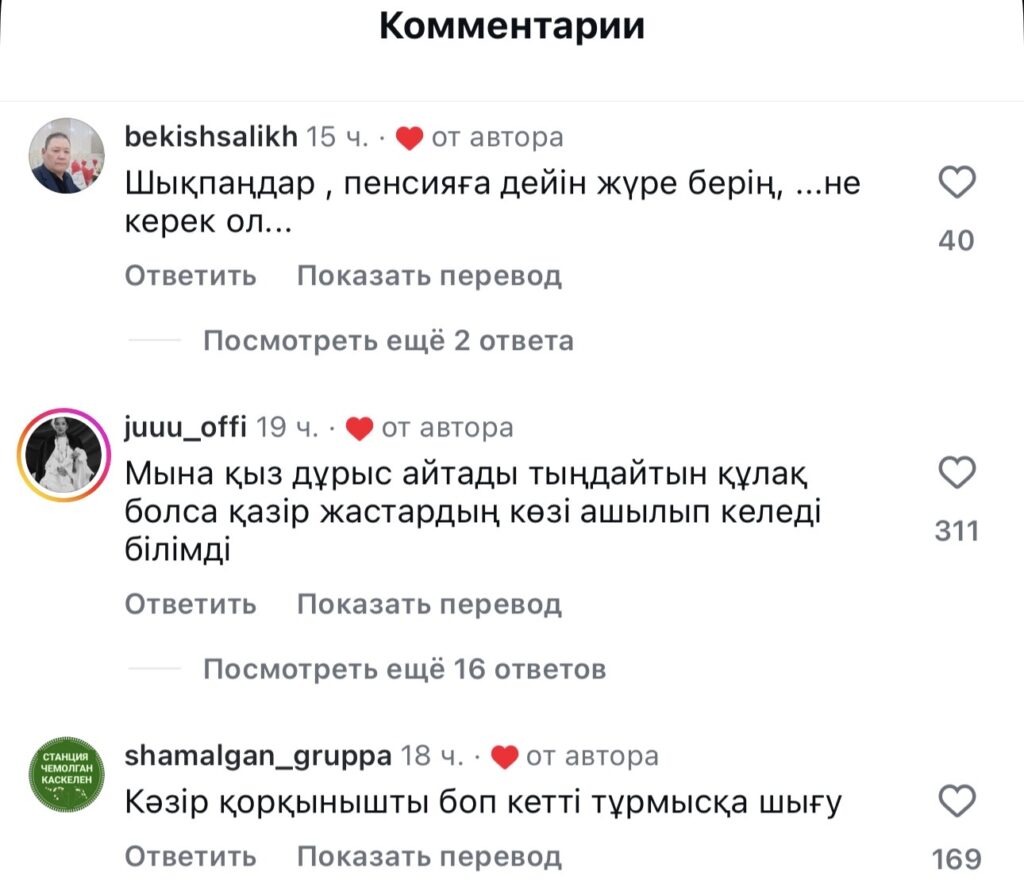
Task: Show translation of shamalgan_gruppa's comment
Action: 429,857
